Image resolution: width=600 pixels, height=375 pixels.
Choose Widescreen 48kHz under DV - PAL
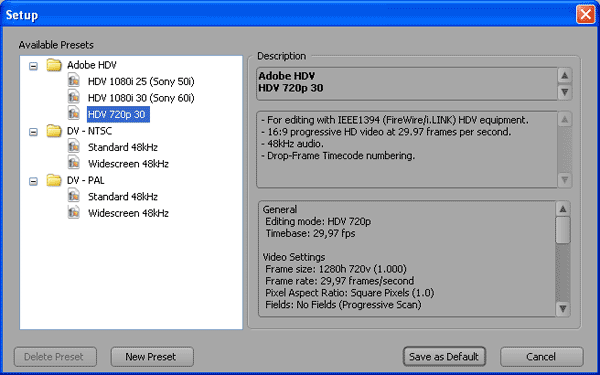(x=128, y=213)
